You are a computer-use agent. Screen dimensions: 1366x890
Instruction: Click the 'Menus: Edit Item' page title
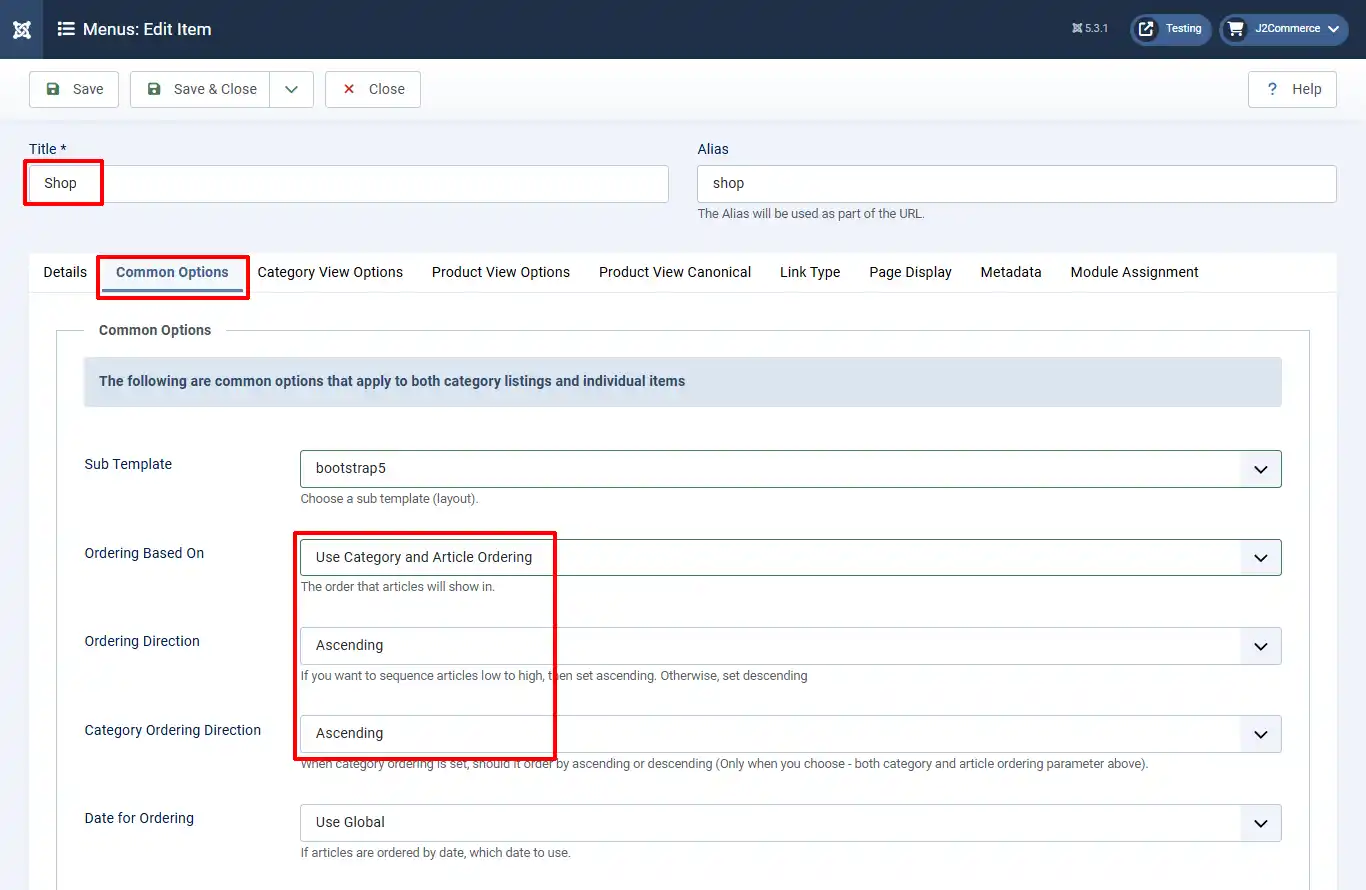point(147,29)
